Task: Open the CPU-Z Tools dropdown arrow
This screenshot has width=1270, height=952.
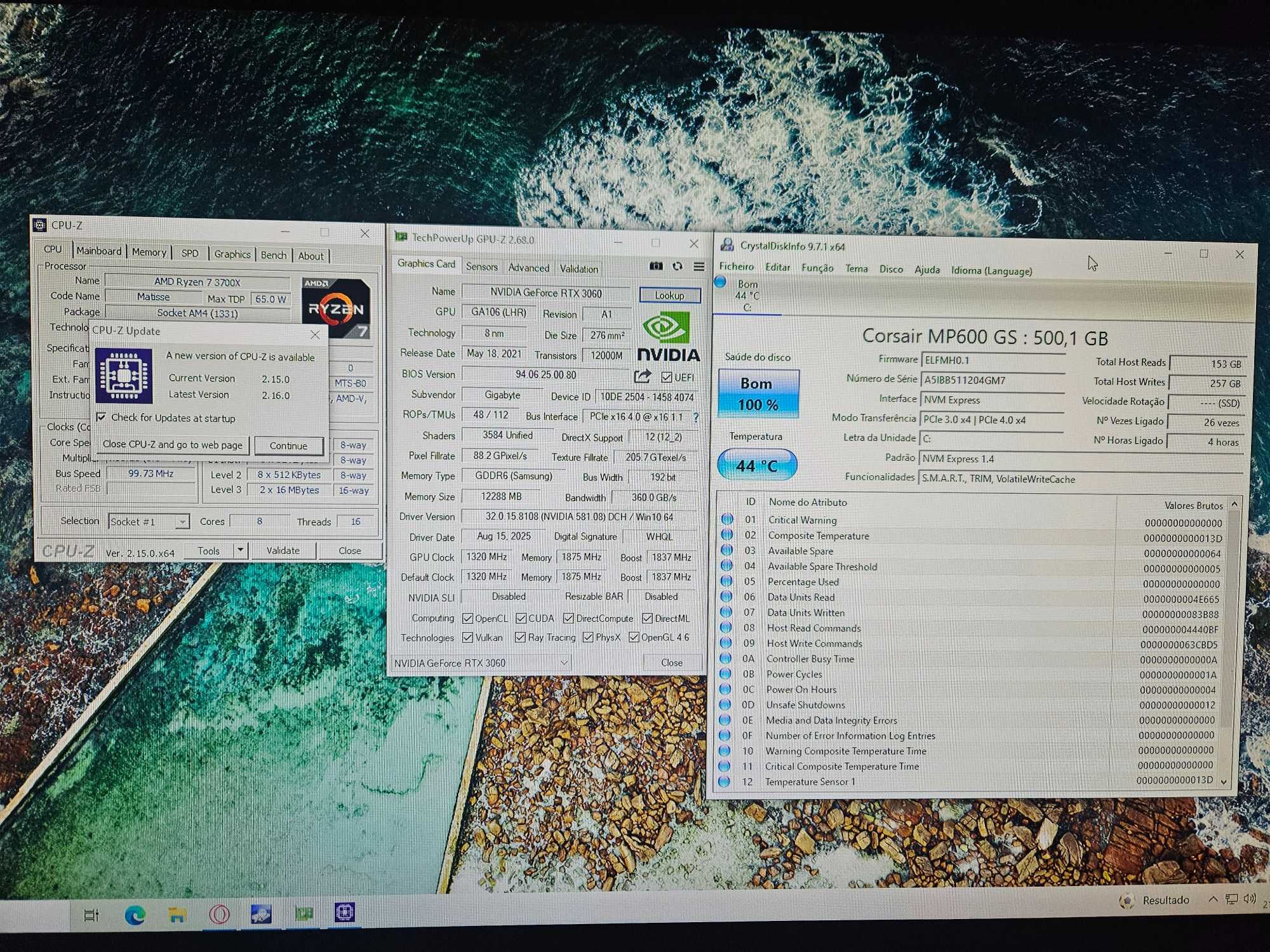Action: click(241, 550)
